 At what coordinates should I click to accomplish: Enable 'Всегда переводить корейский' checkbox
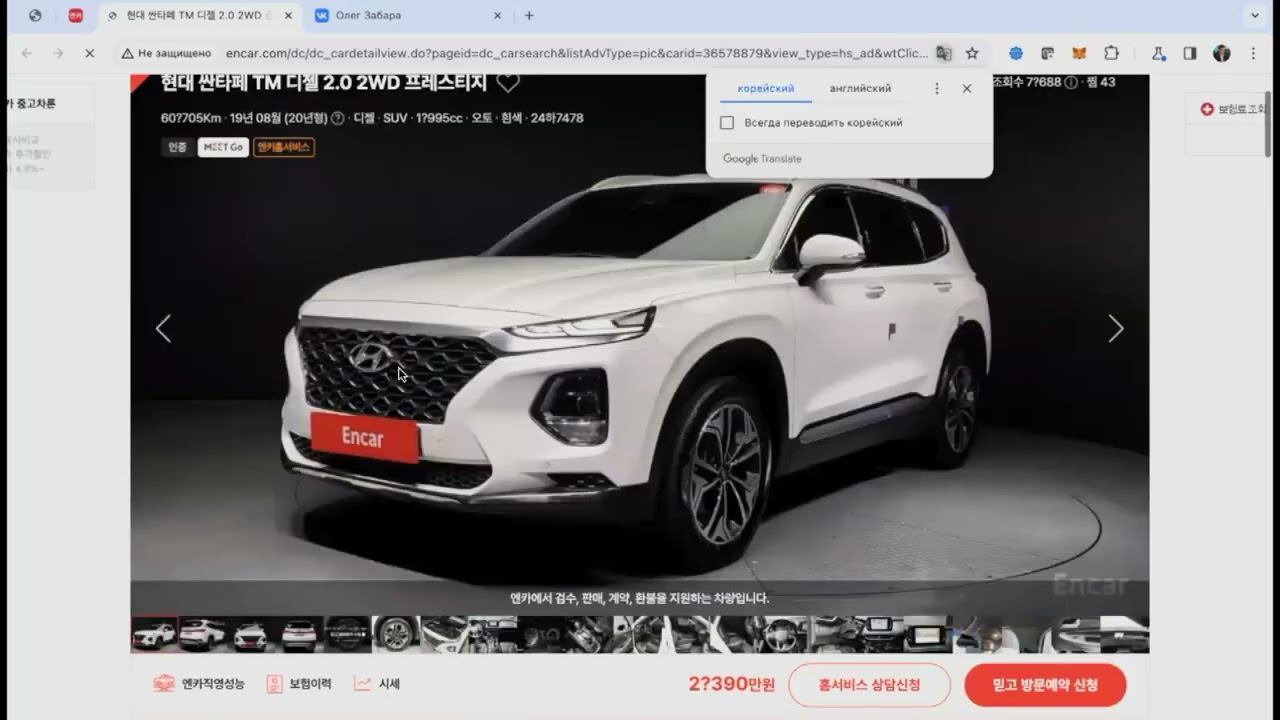click(727, 123)
